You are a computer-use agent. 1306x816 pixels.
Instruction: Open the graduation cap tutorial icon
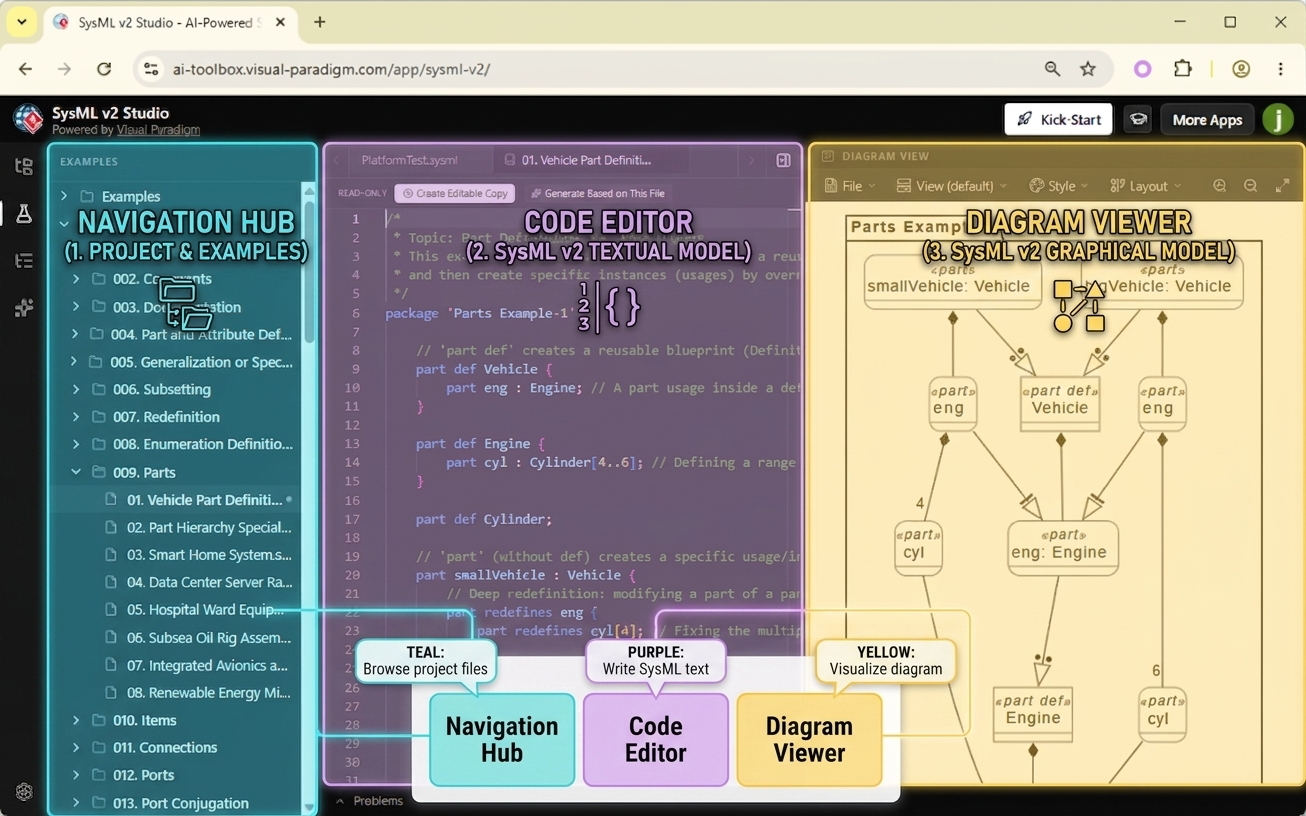click(x=1138, y=119)
